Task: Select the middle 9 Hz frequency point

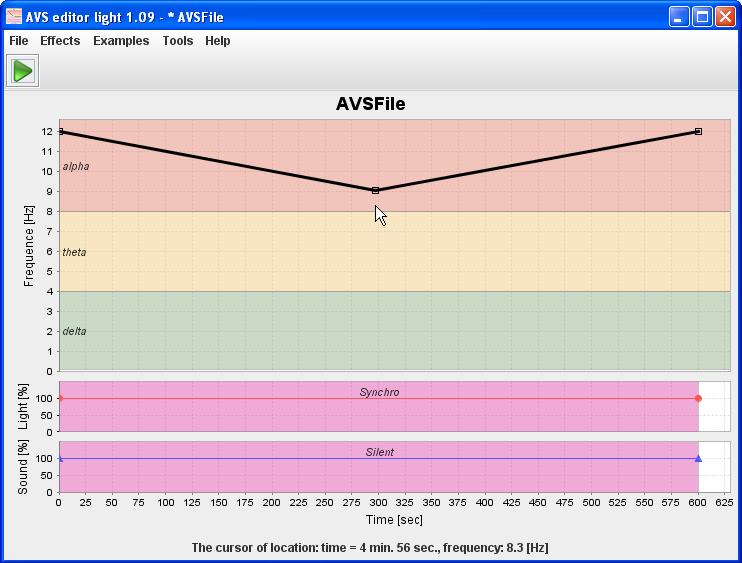Action: (375, 190)
